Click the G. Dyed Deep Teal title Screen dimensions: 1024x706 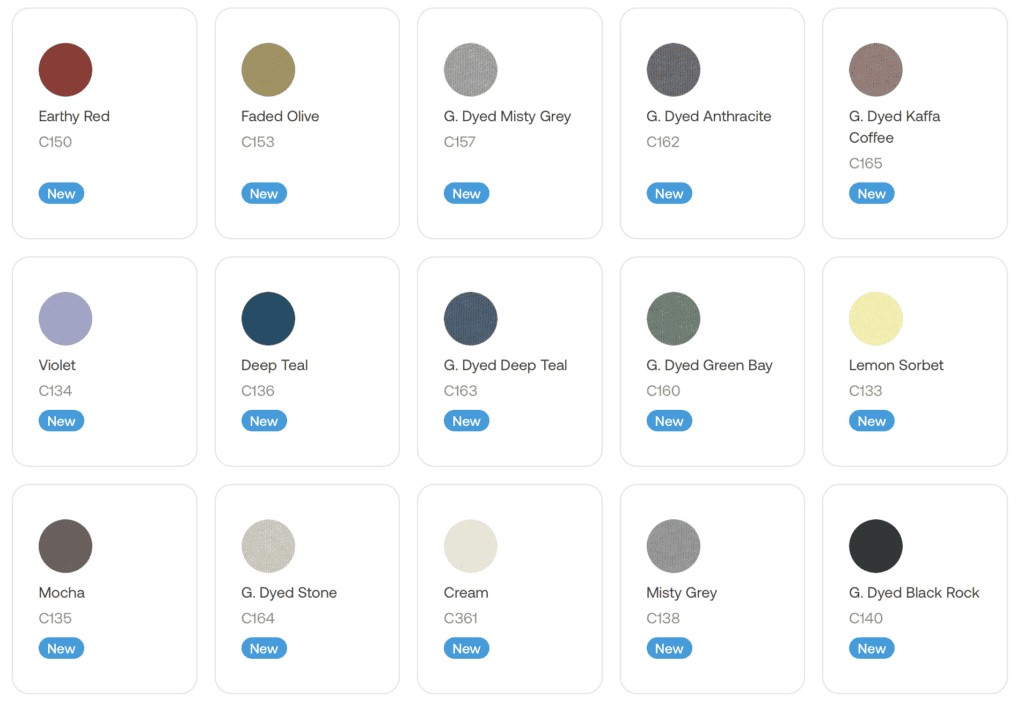coord(505,365)
